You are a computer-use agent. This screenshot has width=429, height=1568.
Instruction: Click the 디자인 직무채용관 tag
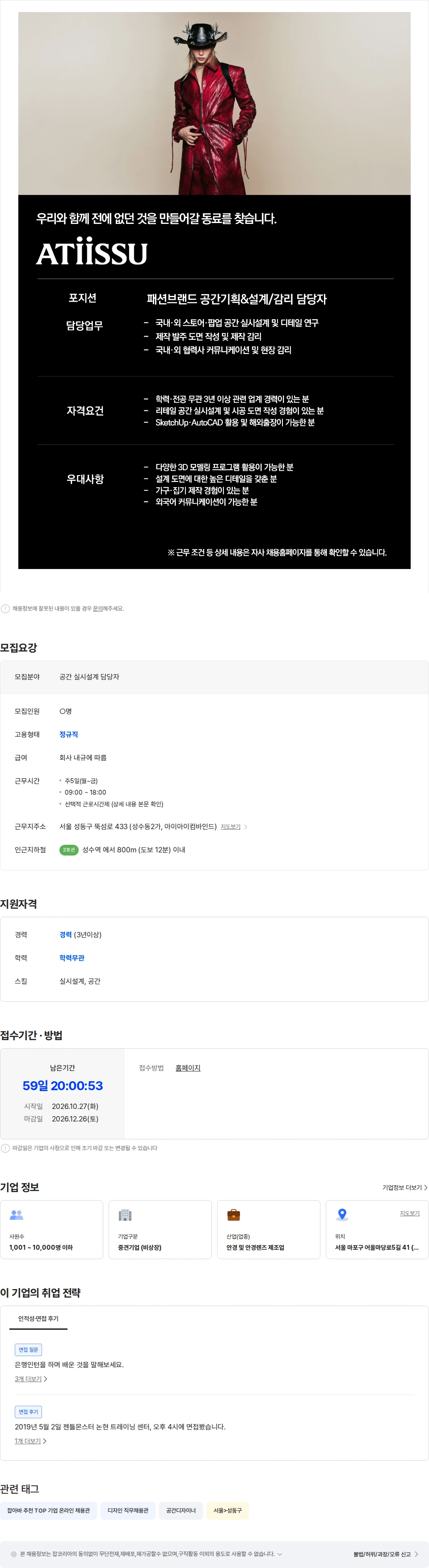tap(128, 1510)
